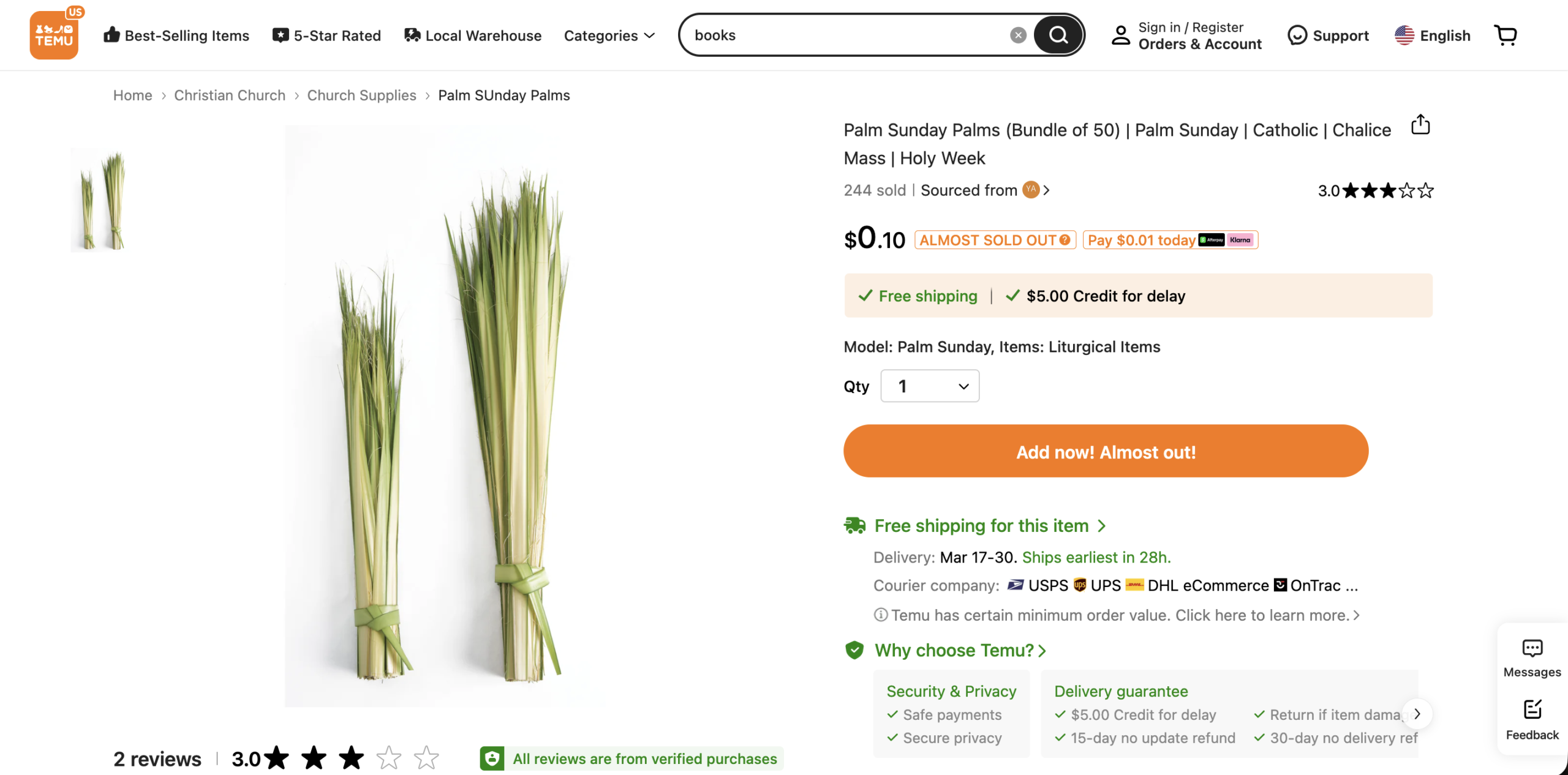Screen dimensions: 1568x775
Task: Open Best-Selling Items page
Action: [176, 36]
